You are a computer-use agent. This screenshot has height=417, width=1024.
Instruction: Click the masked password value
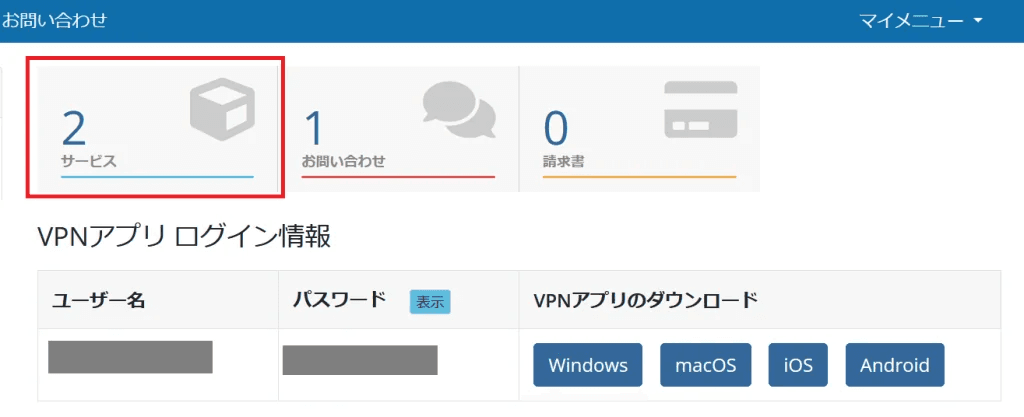[360, 360]
